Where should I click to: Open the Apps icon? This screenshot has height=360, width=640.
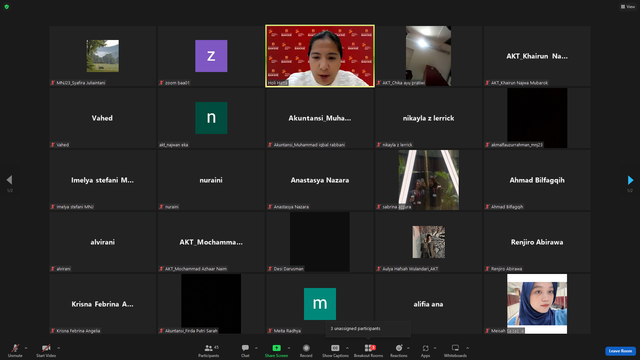[425, 350]
